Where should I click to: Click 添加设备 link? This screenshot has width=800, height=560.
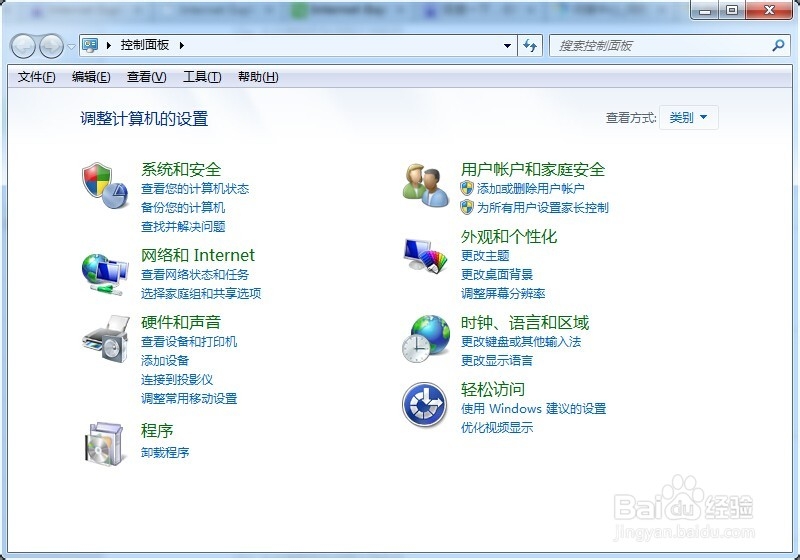[165, 361]
